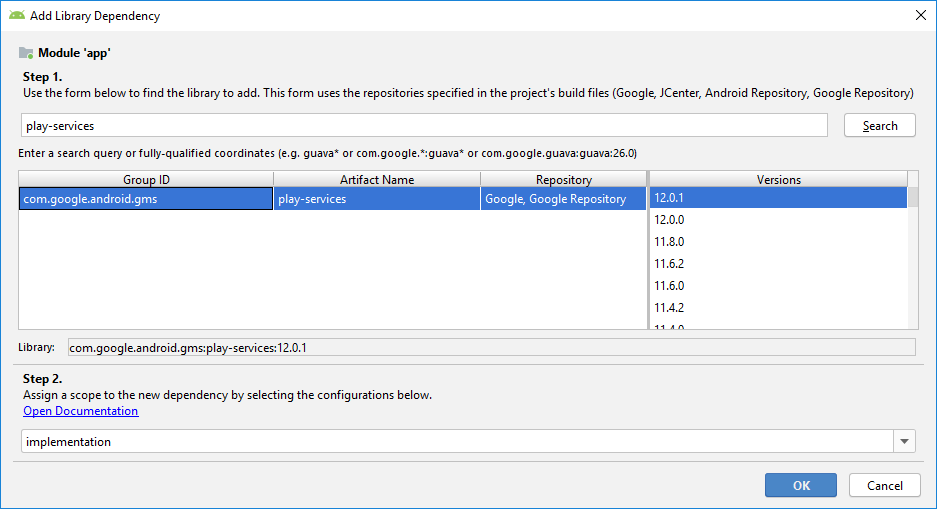
Task: Choose version 12.0.0 from the list
Action: (x=776, y=220)
